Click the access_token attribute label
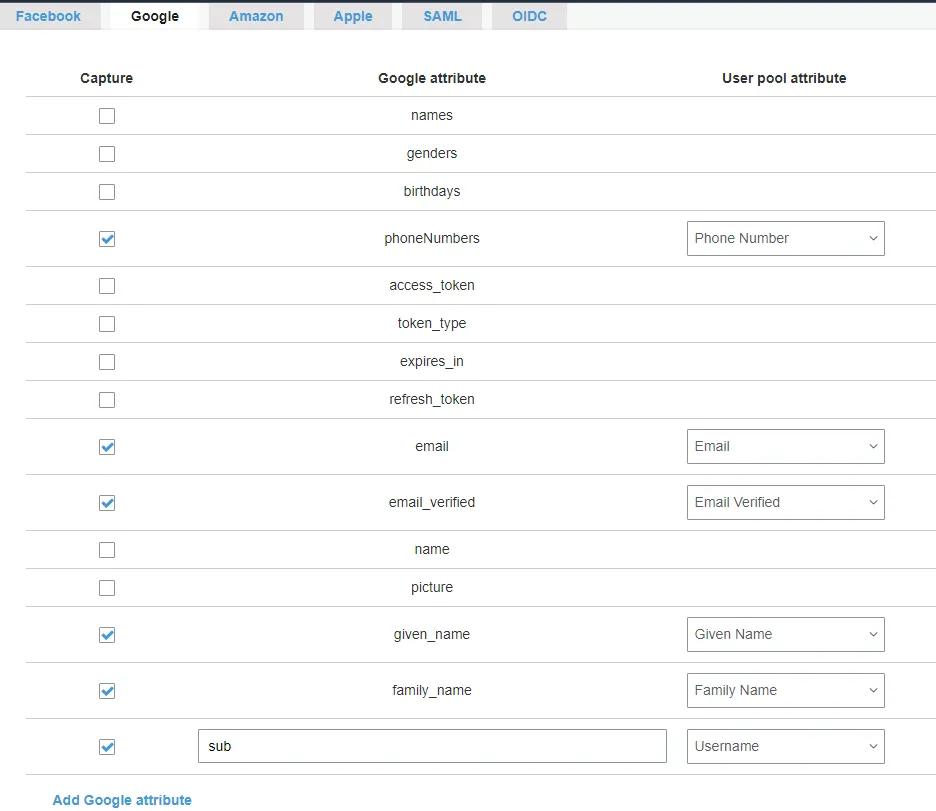The image size is (936, 811). tap(432, 285)
